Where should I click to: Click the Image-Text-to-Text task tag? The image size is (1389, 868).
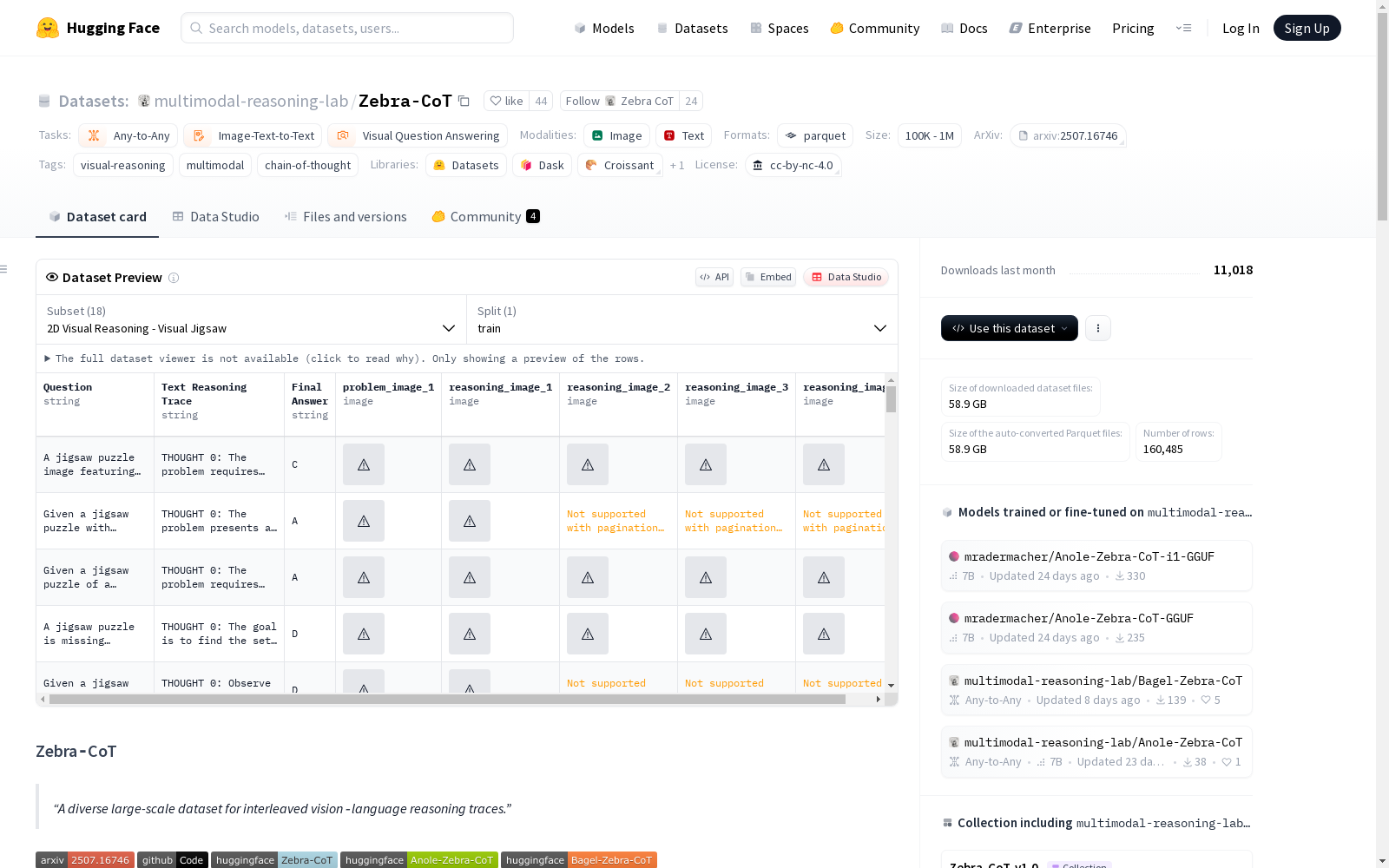pos(253,135)
